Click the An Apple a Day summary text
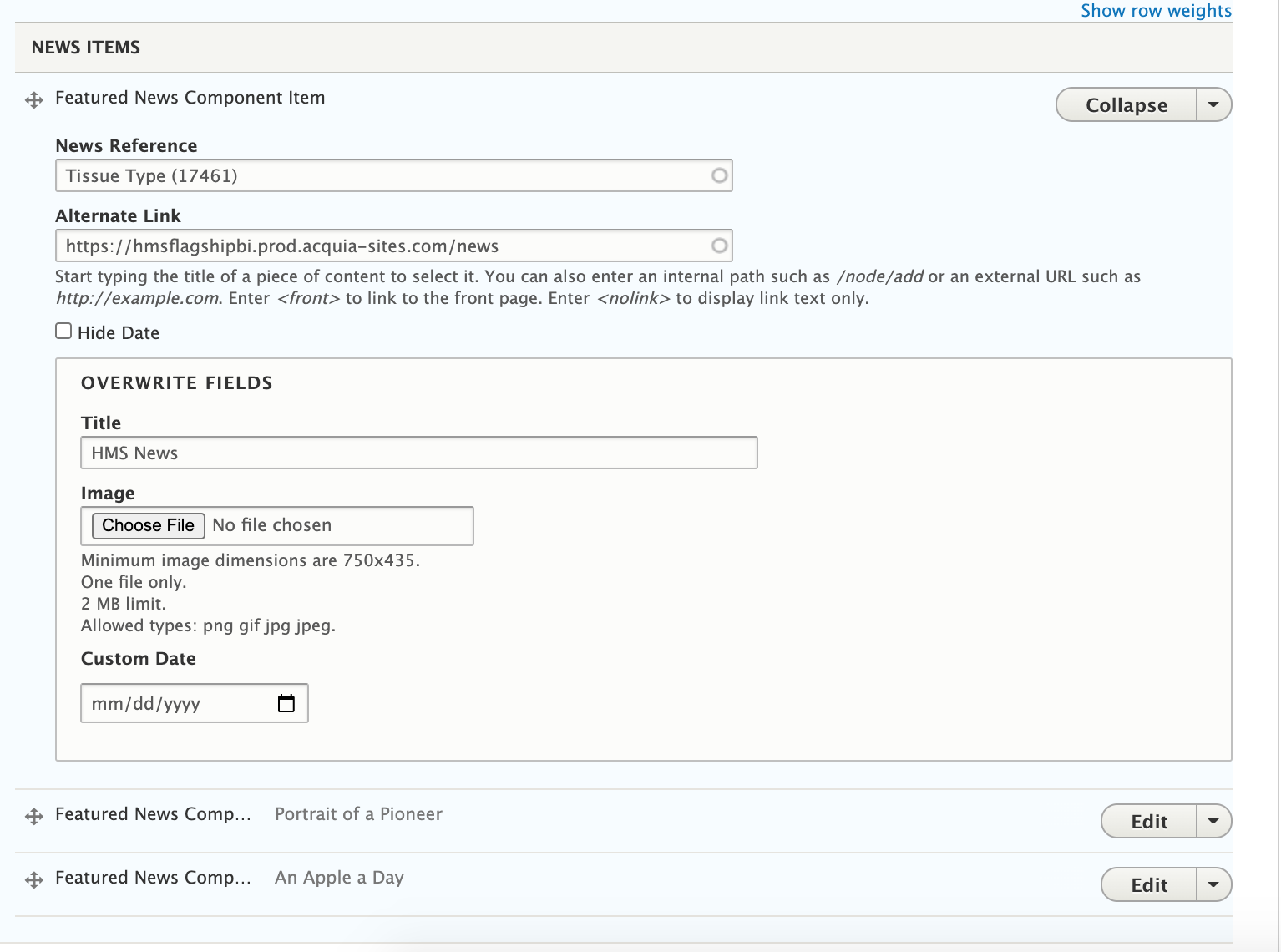1281x952 pixels. click(x=339, y=878)
